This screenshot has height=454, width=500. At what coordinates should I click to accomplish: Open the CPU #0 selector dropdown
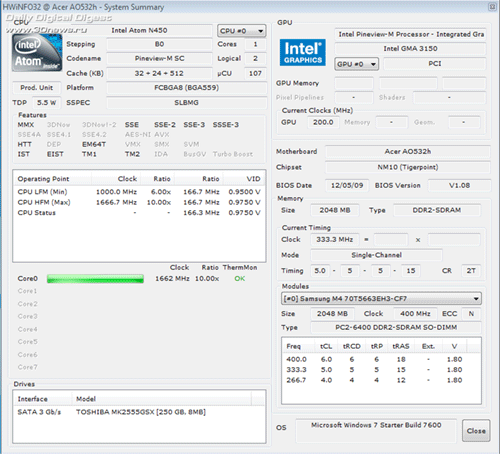point(242,31)
